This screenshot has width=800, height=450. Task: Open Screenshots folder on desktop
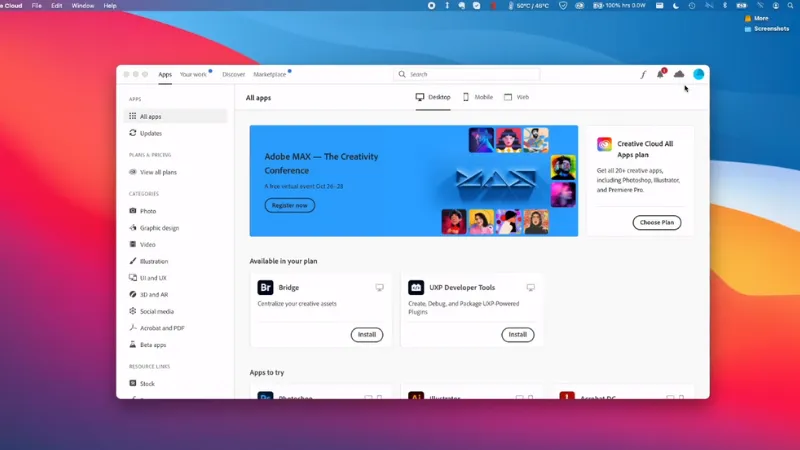[767, 29]
